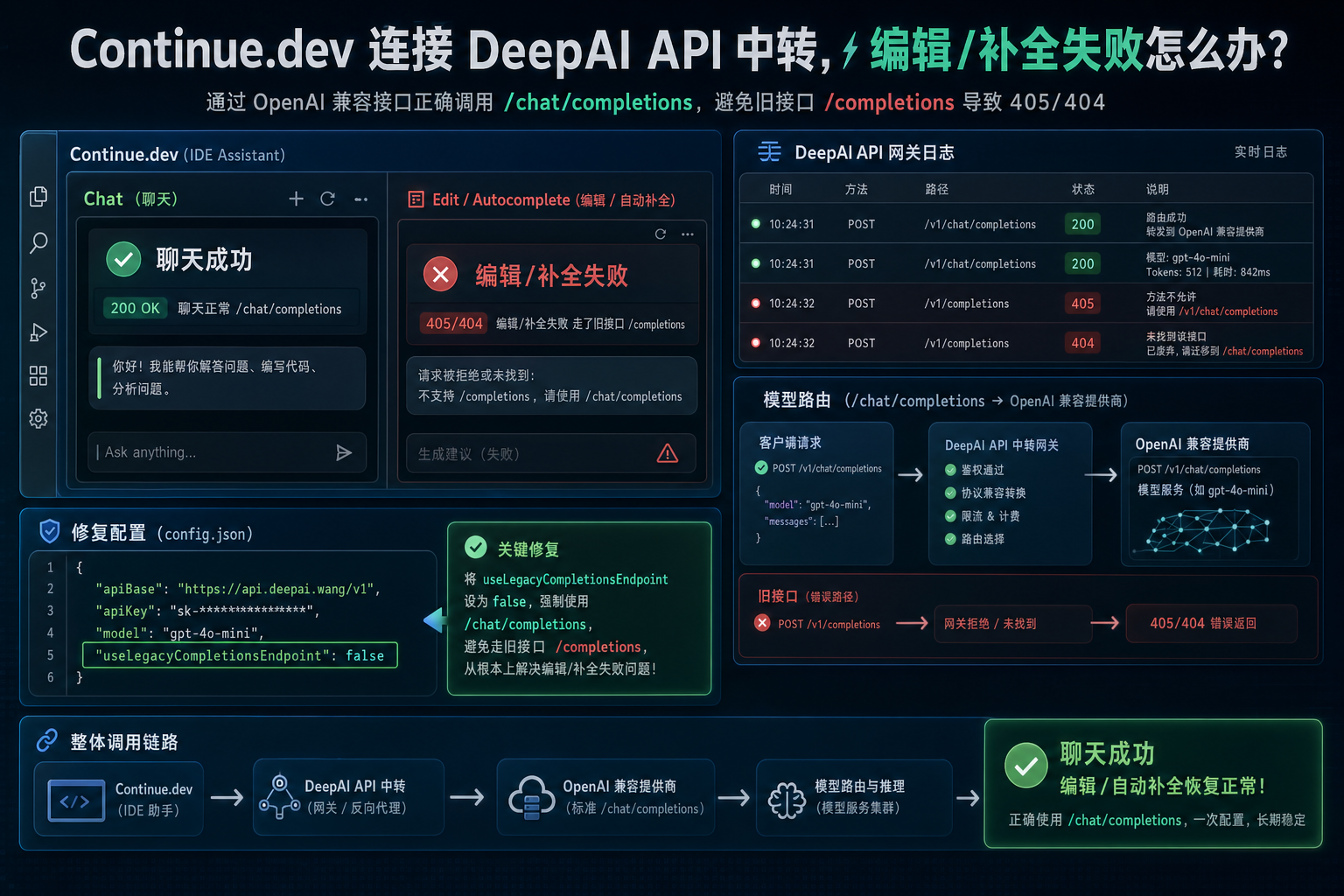
Task: Click the OpenAI 兼容提供商 cloud icon
Action: click(x=531, y=797)
